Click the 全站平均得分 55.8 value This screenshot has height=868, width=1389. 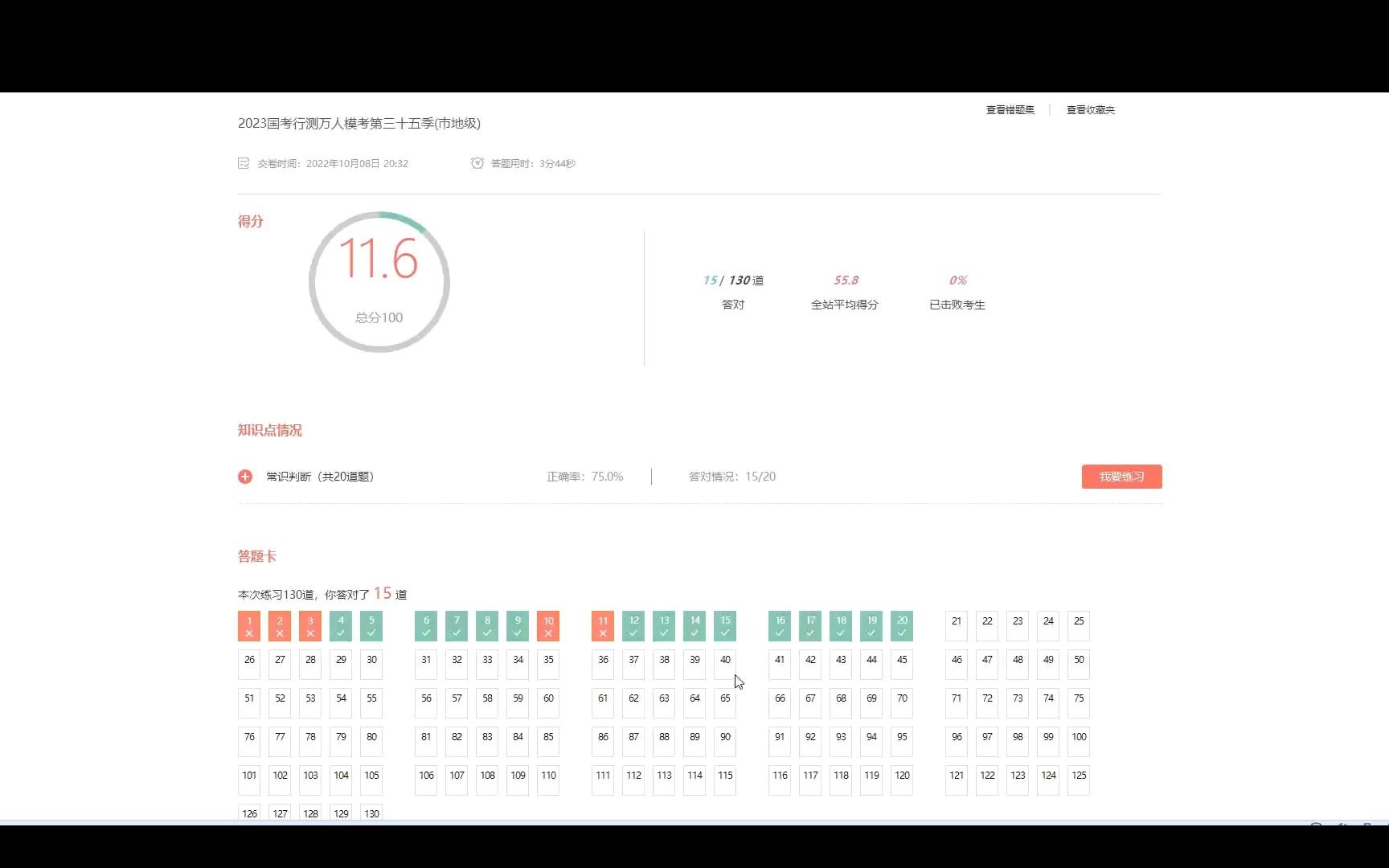pyautogui.click(x=846, y=280)
